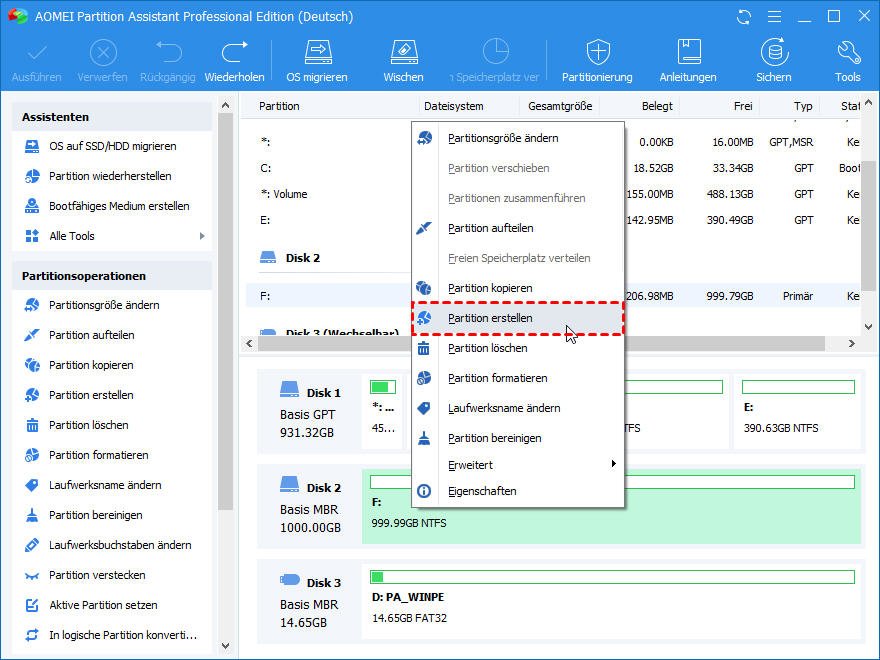Select Laufwerksbuchstaben ändern in sidebar
The width and height of the screenshot is (880, 660).
120,545
